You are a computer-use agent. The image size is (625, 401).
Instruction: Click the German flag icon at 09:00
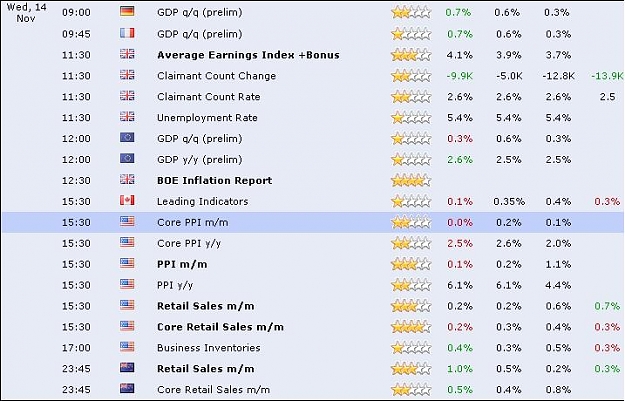click(127, 11)
